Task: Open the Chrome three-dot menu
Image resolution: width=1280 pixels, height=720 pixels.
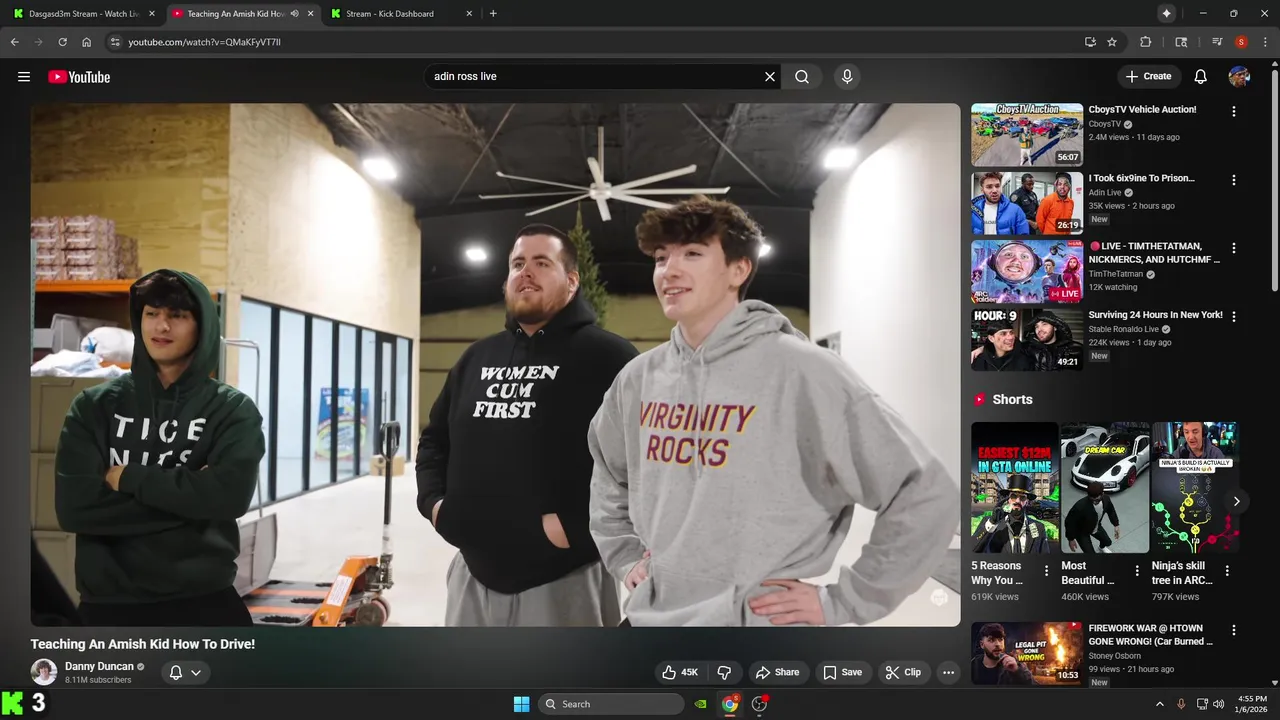Action: tap(1265, 42)
